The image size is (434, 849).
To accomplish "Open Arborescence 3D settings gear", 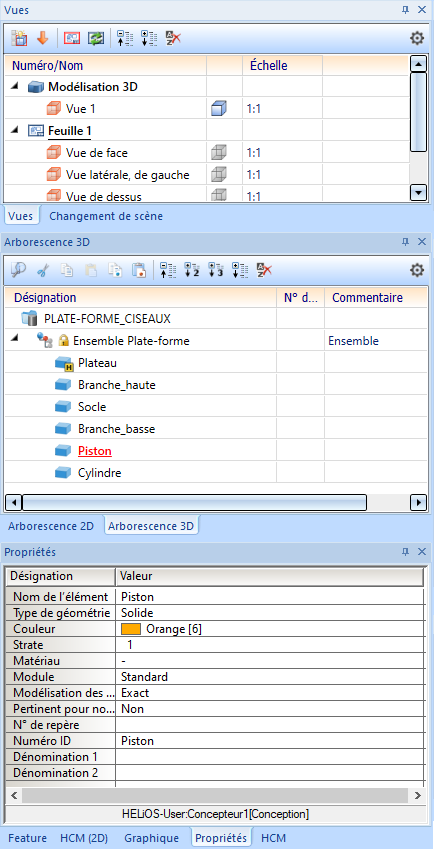I will pyautogui.click(x=417, y=270).
